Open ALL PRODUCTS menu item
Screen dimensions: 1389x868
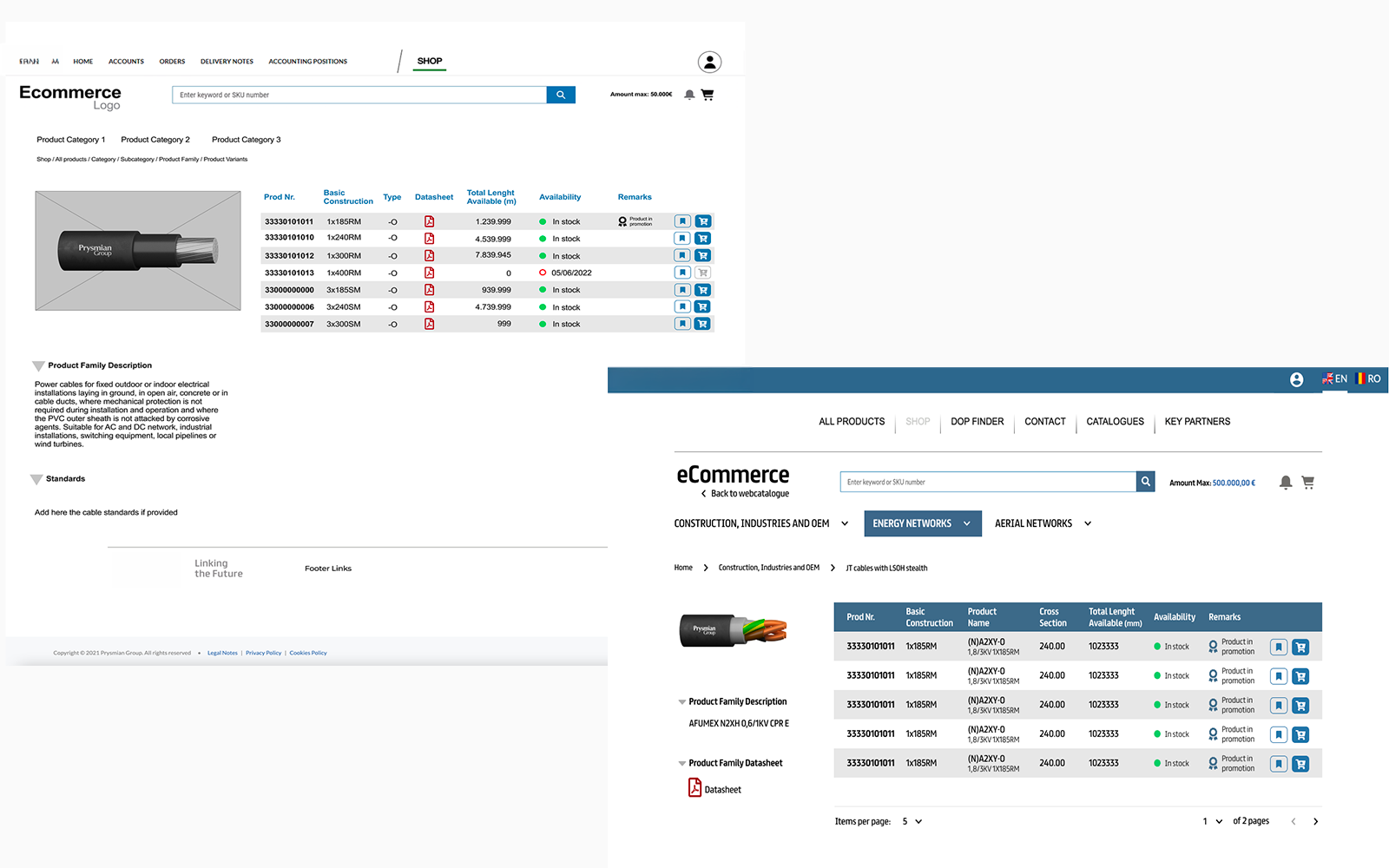(x=852, y=422)
